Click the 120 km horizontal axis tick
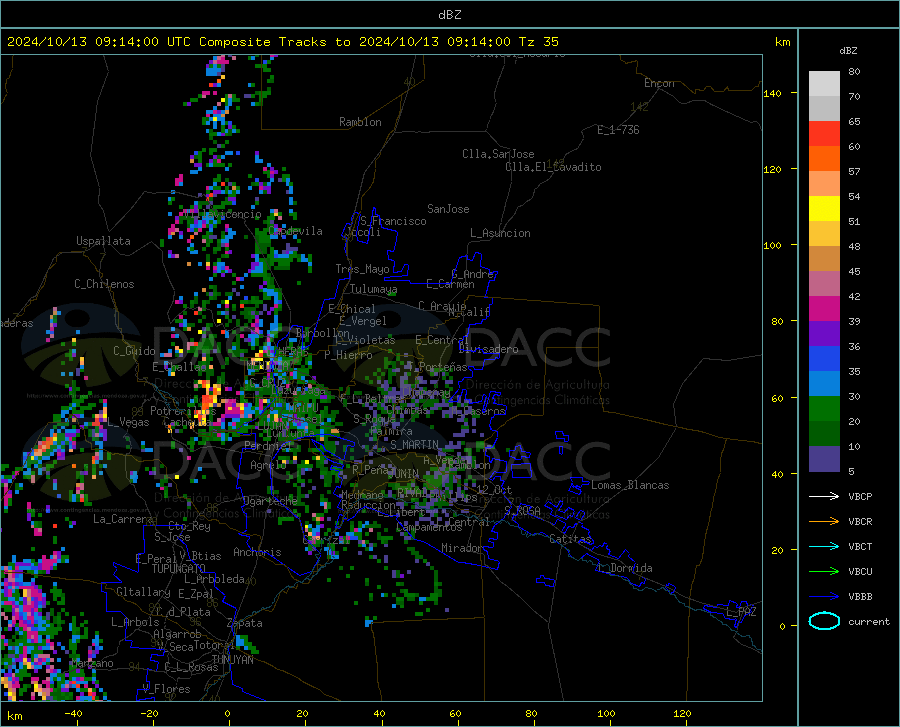The width and height of the screenshot is (900, 727). (x=682, y=714)
